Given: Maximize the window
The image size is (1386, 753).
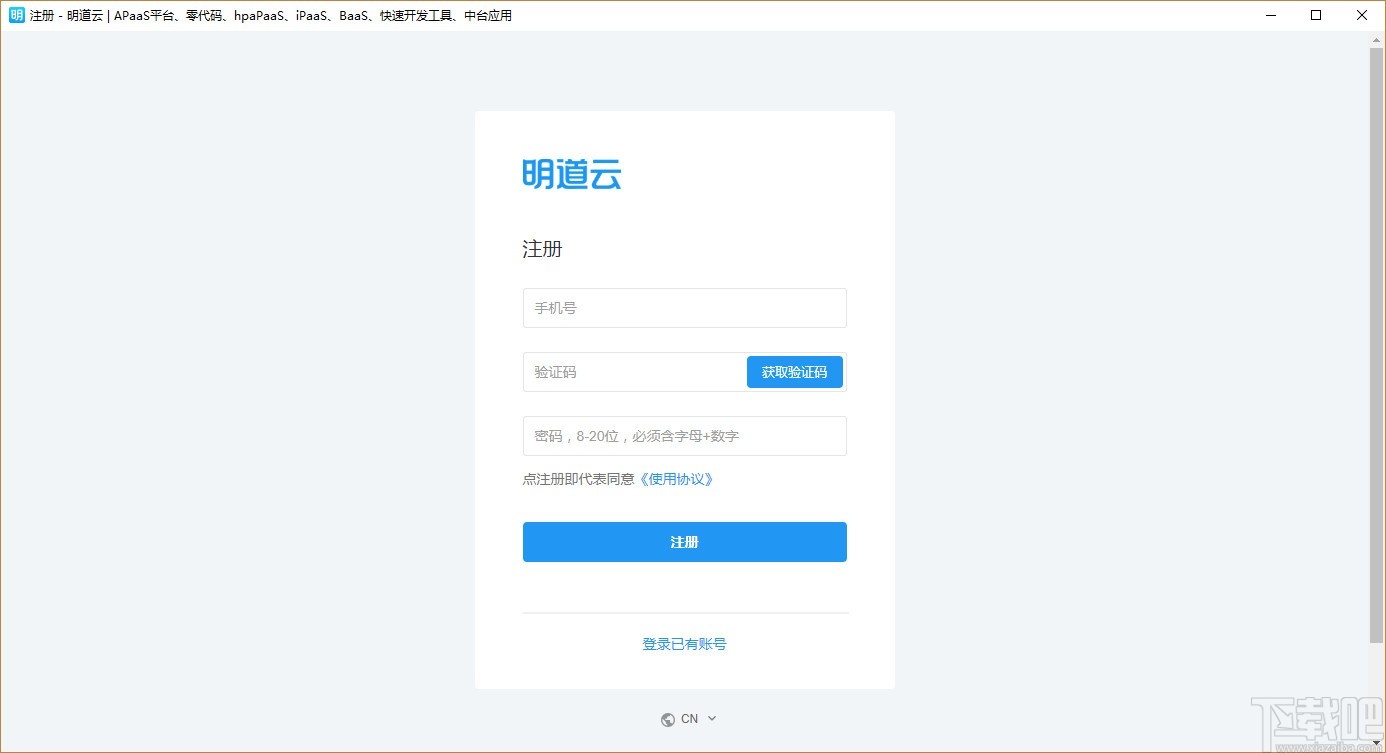Looking at the screenshot, I should coord(1316,15).
